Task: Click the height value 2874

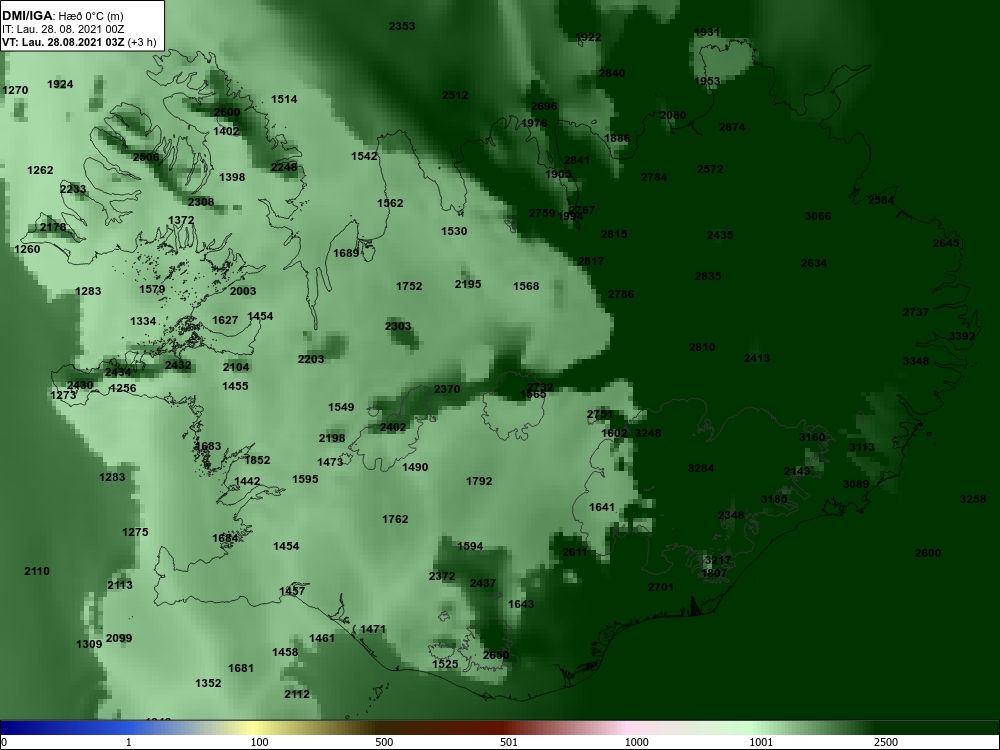Action: (x=732, y=127)
